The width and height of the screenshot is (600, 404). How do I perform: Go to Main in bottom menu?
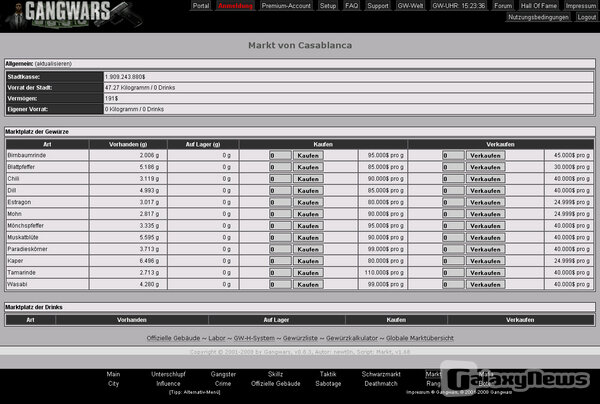pos(113,374)
